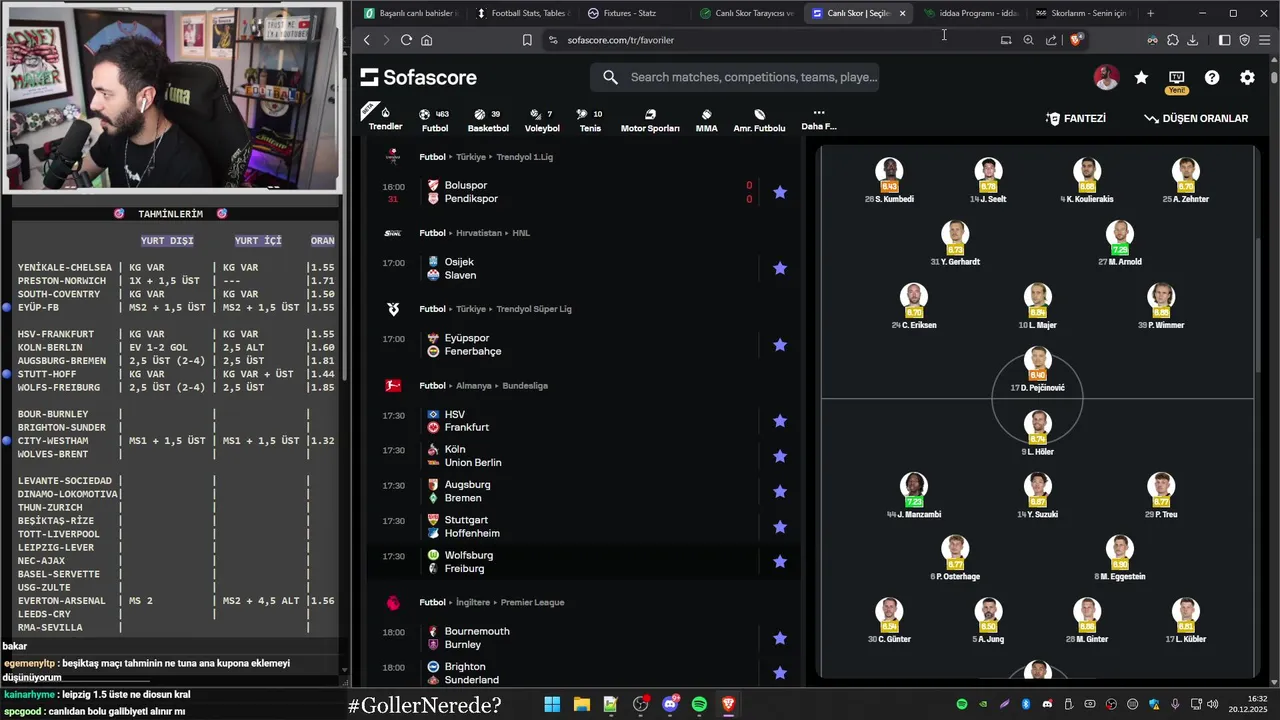Toggle favorite star for Augsburg-Bremen match
The height and width of the screenshot is (720, 1280).
780,491
